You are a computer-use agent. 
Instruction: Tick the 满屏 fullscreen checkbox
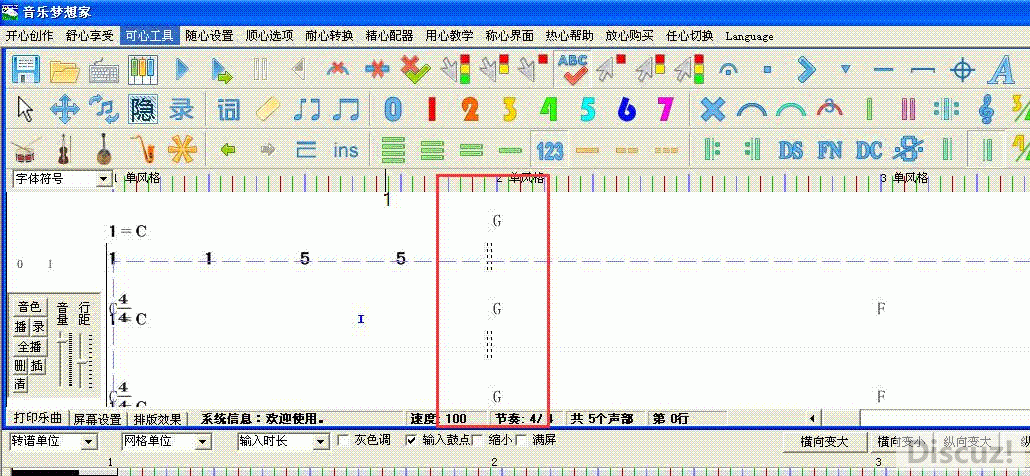tap(521, 440)
